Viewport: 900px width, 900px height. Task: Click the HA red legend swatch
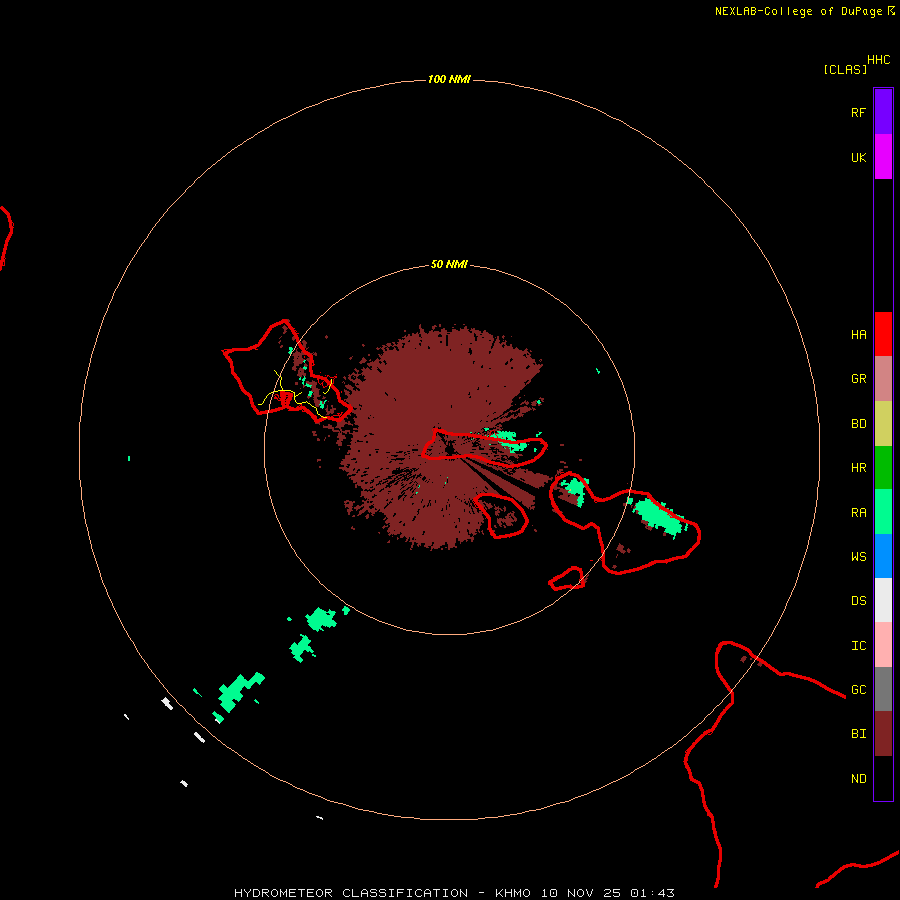coord(883,334)
